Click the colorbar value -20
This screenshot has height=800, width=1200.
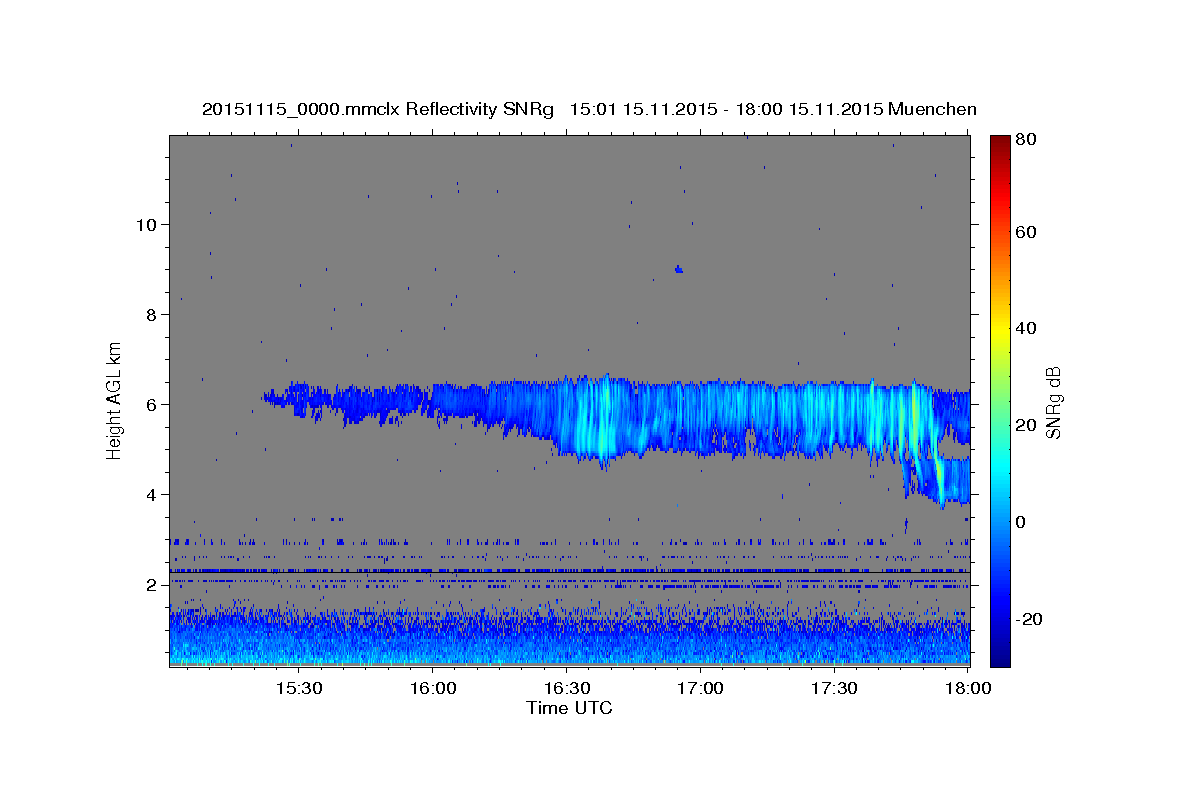(x=1030, y=619)
